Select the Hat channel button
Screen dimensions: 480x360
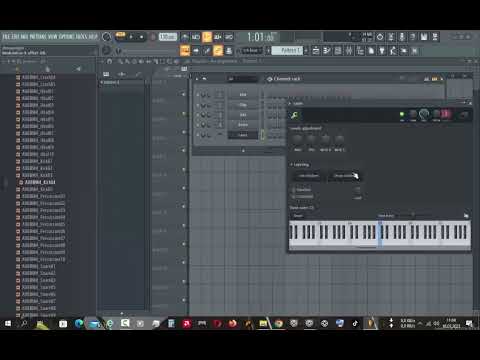coord(243,115)
